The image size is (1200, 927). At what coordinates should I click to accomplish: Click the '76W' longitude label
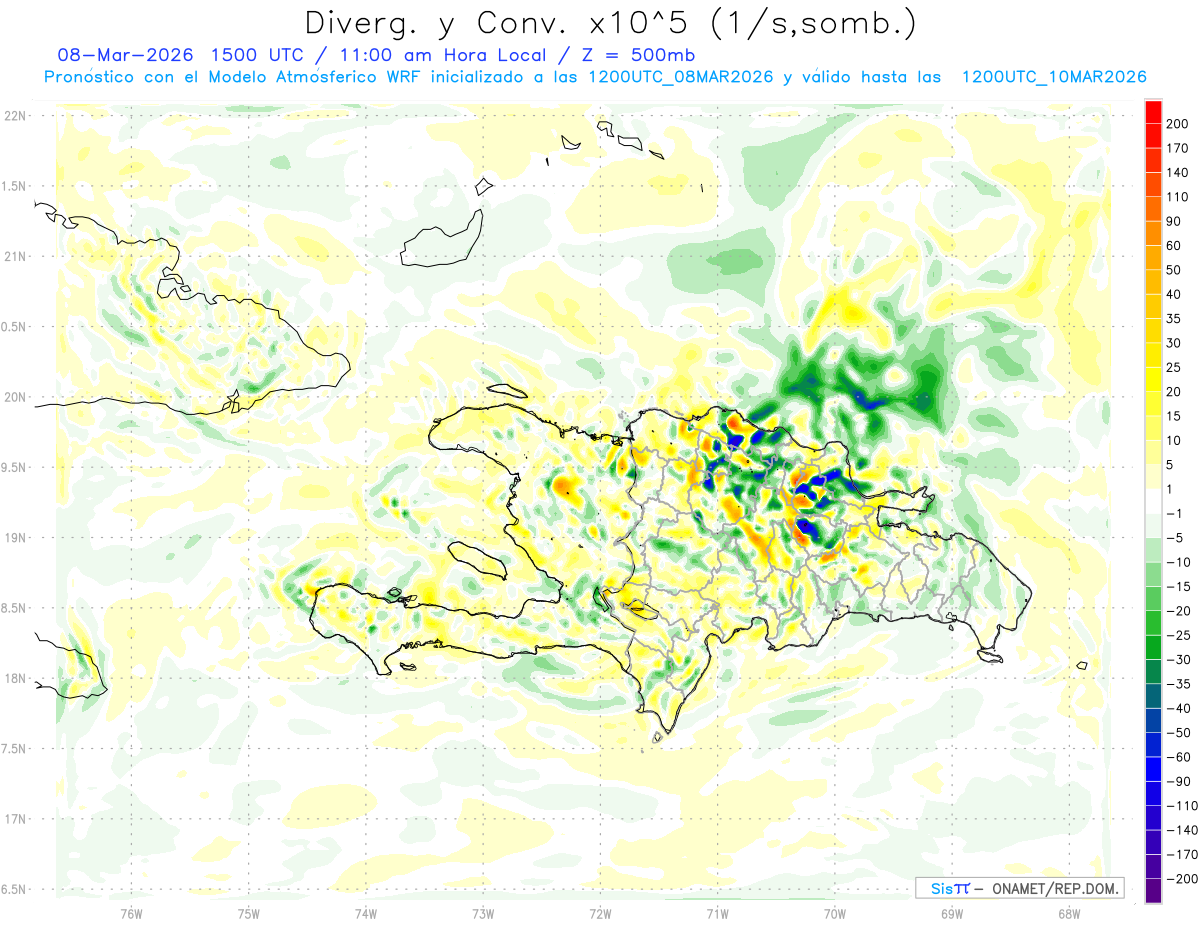point(131,913)
